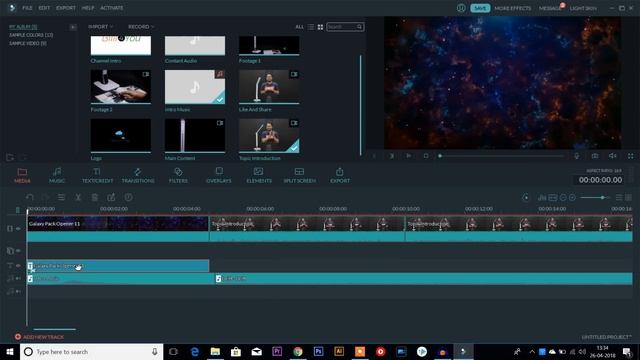
Task: Open the edit/adjust lines icon
Action: tap(61, 198)
